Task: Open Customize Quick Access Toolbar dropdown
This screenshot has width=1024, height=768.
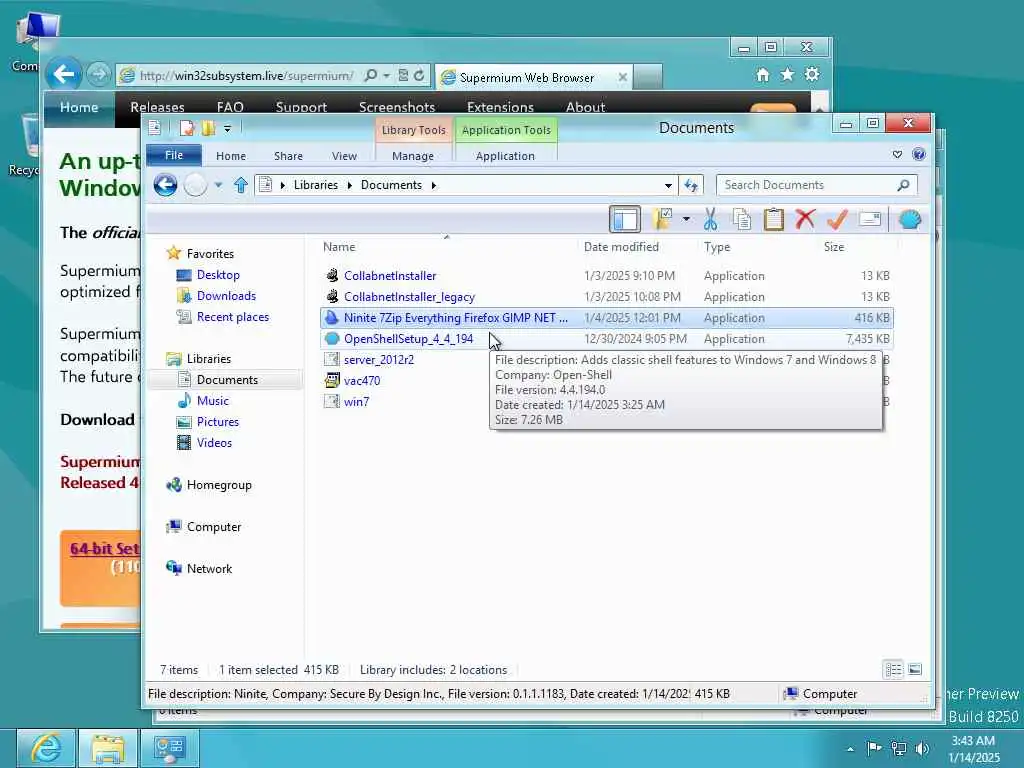Action: point(227,129)
